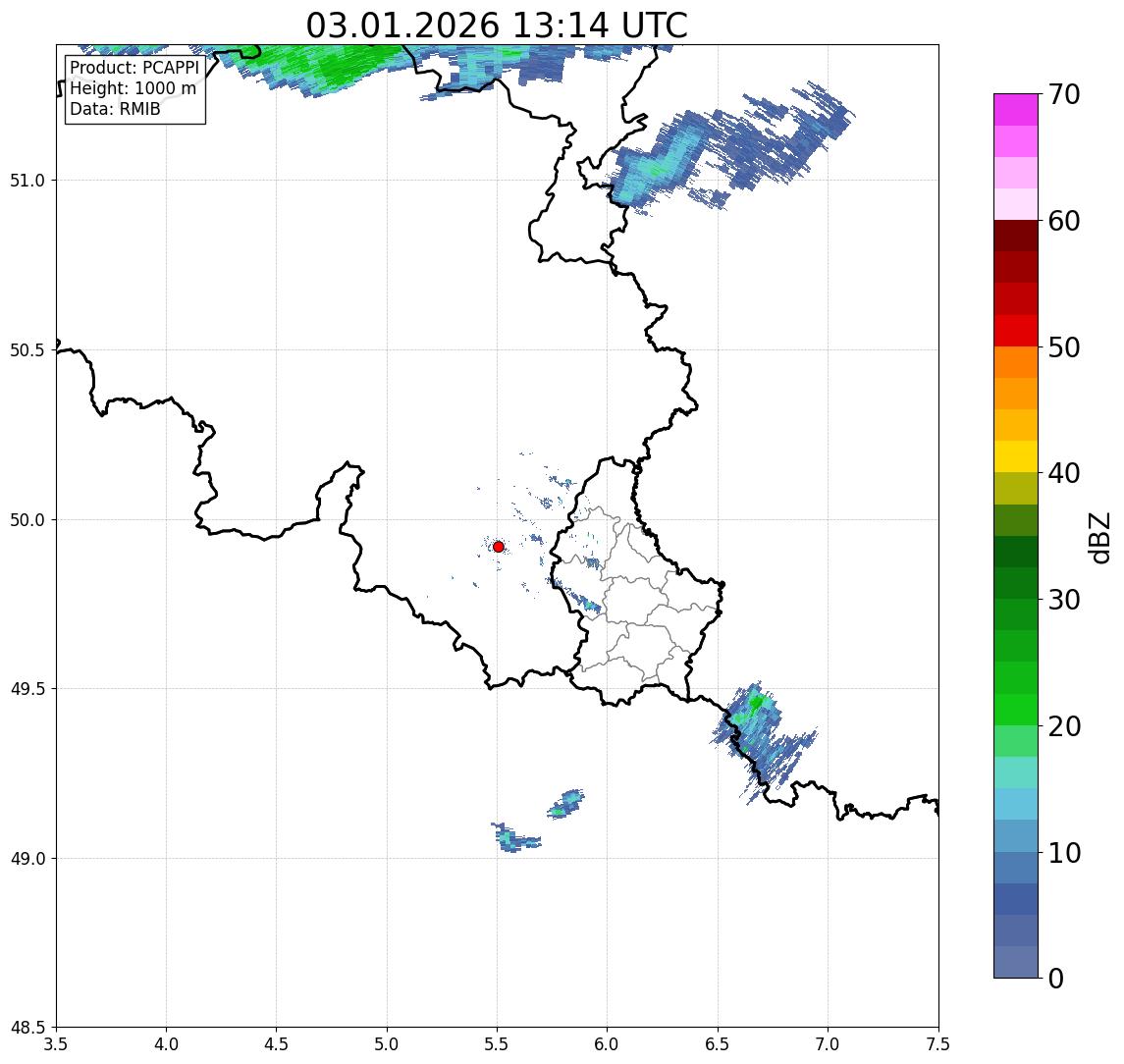Click the colorbar tick value 70

(1064, 94)
